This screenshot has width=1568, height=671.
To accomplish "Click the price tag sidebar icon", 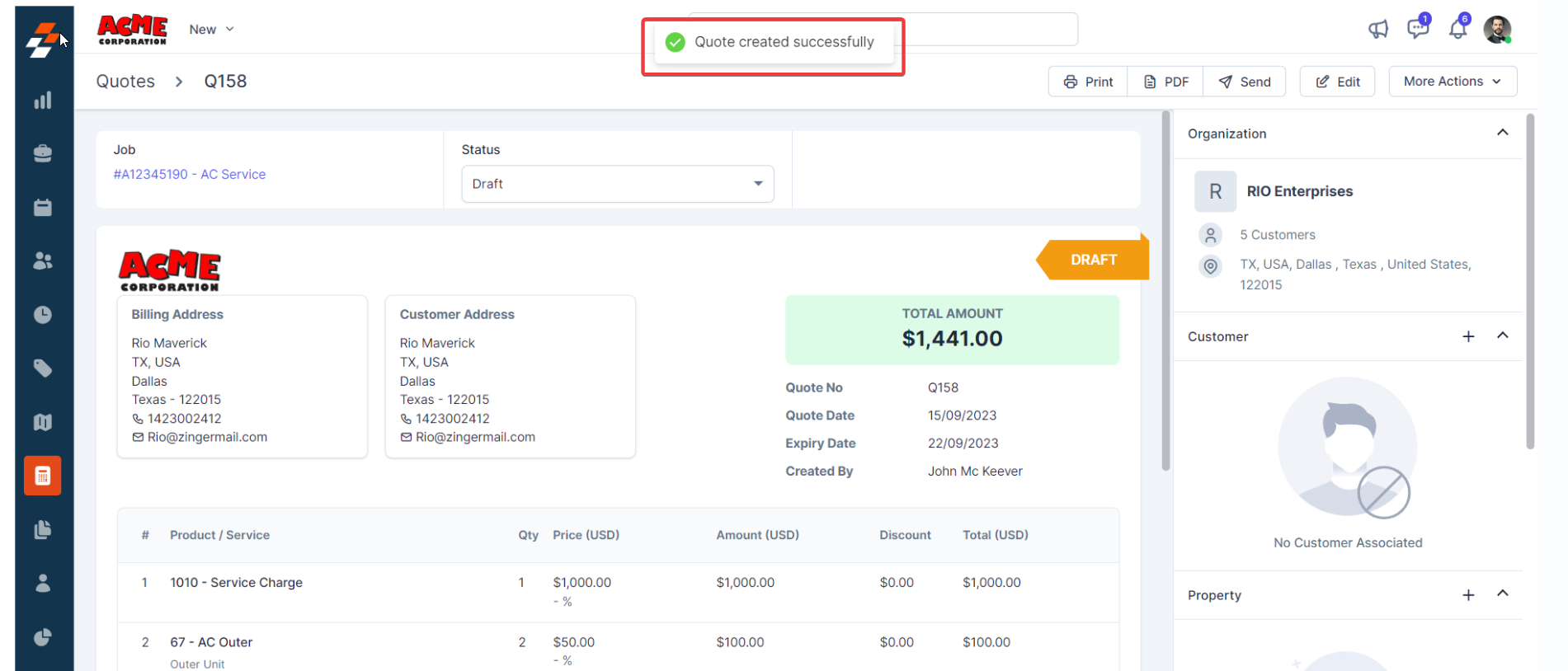I will [x=43, y=368].
